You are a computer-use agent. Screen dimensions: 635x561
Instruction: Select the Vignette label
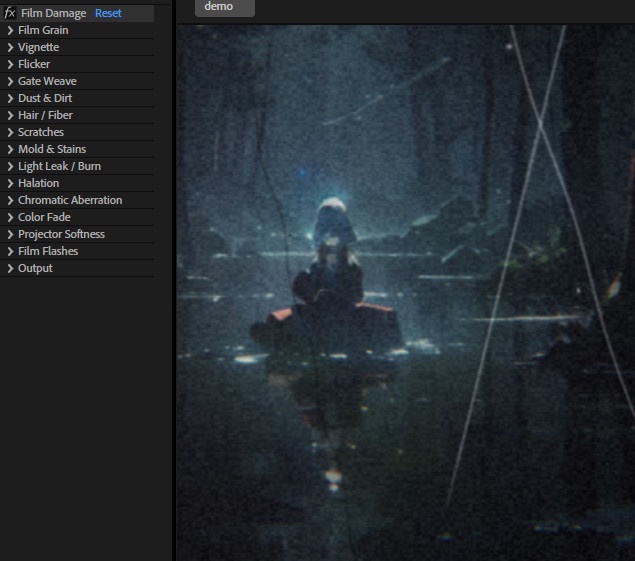click(x=38, y=47)
